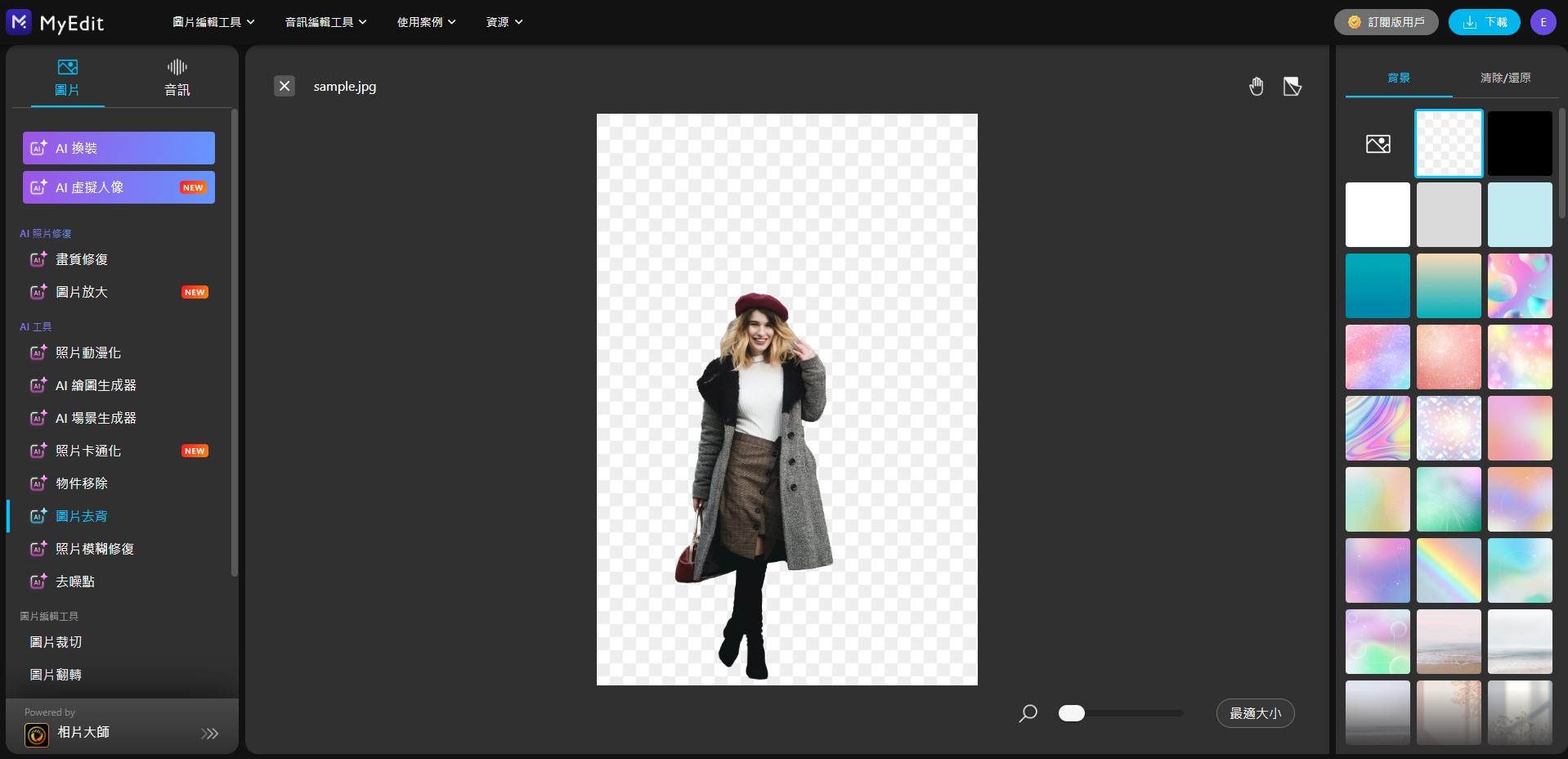This screenshot has height=759, width=1568.
Task: Expand the 音訊編輯工具 dropdown menu
Action: click(325, 22)
